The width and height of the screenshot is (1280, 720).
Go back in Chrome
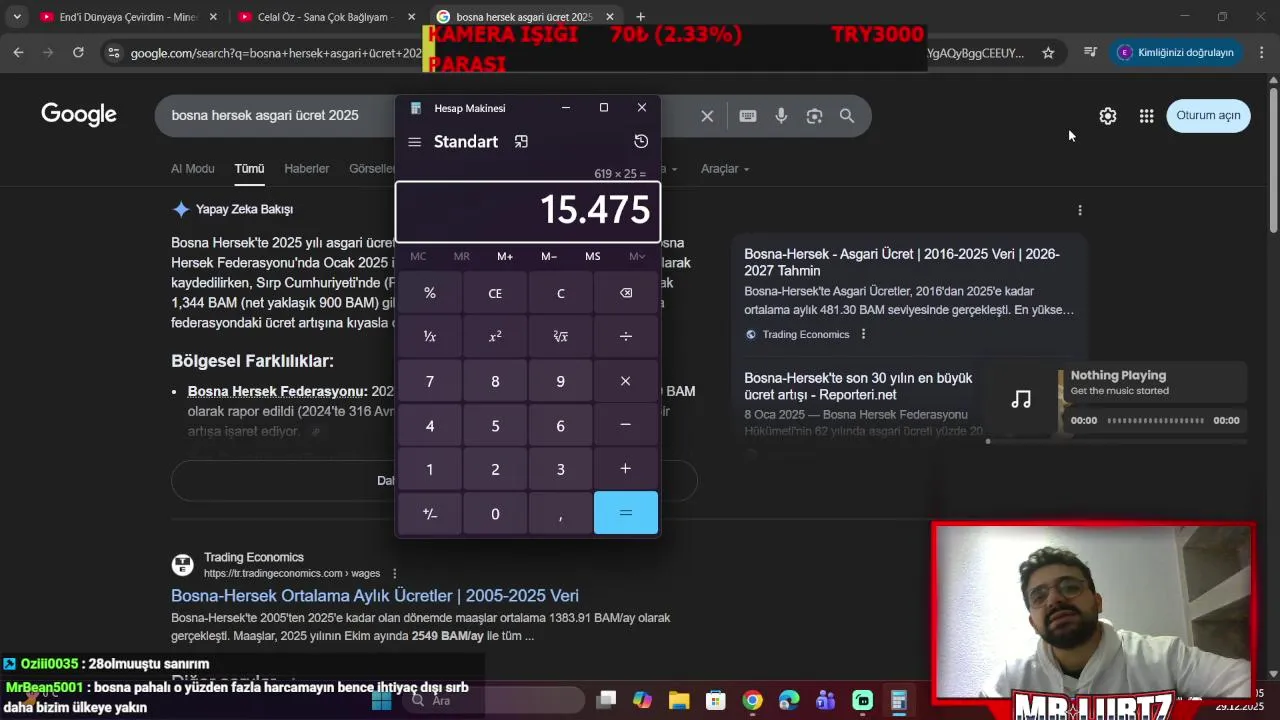(18, 52)
